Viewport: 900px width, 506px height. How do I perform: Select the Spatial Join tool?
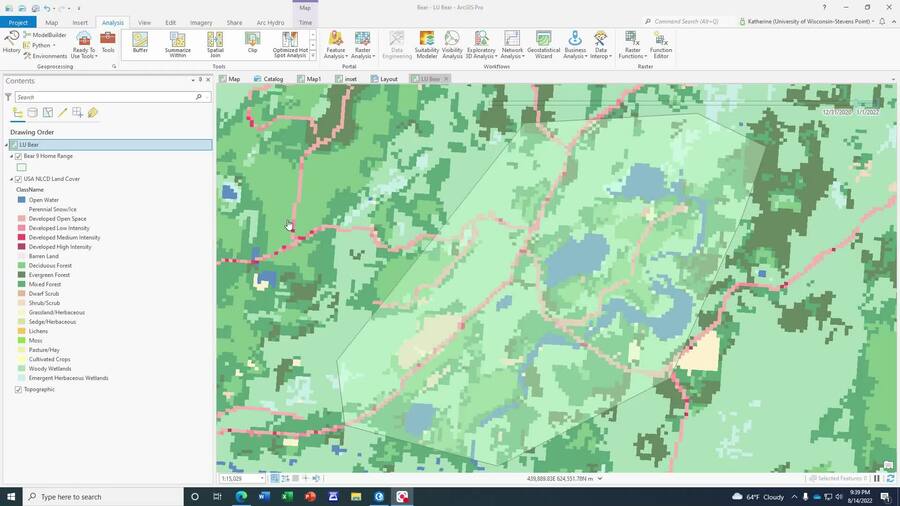pyautogui.click(x=215, y=45)
